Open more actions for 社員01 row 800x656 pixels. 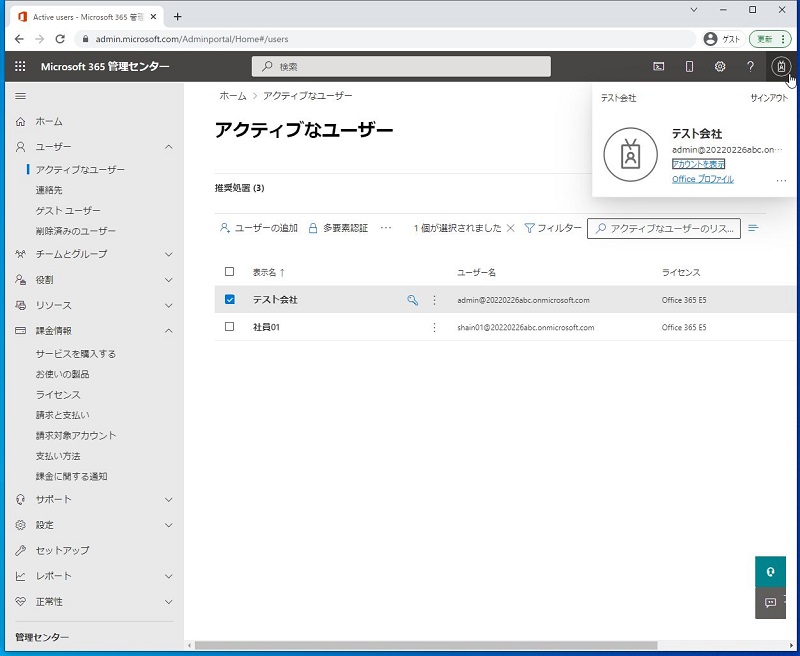pos(434,327)
